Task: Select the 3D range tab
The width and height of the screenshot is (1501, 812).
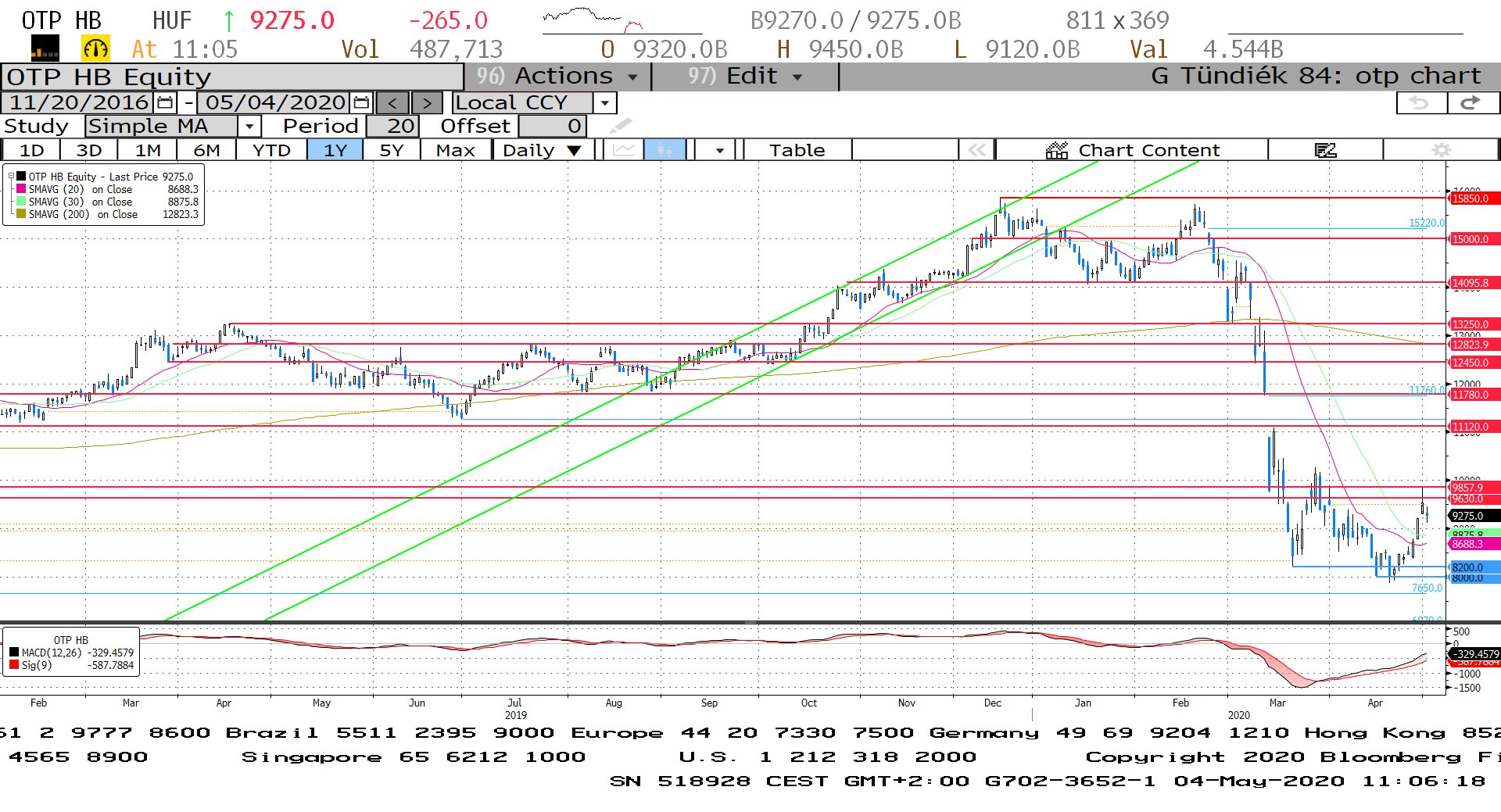Action: 88,150
